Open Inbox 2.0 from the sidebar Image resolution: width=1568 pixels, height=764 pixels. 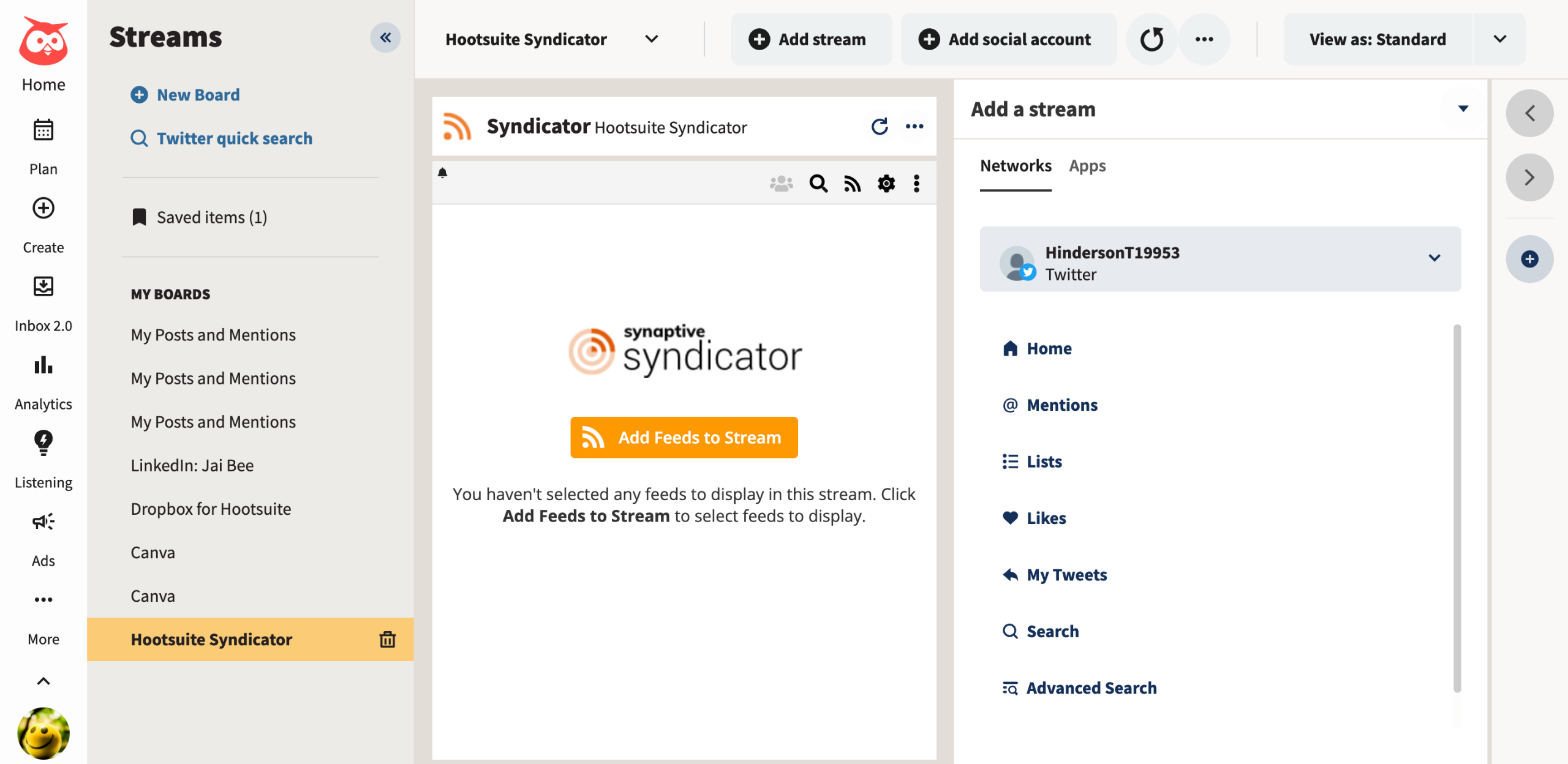coord(43,286)
